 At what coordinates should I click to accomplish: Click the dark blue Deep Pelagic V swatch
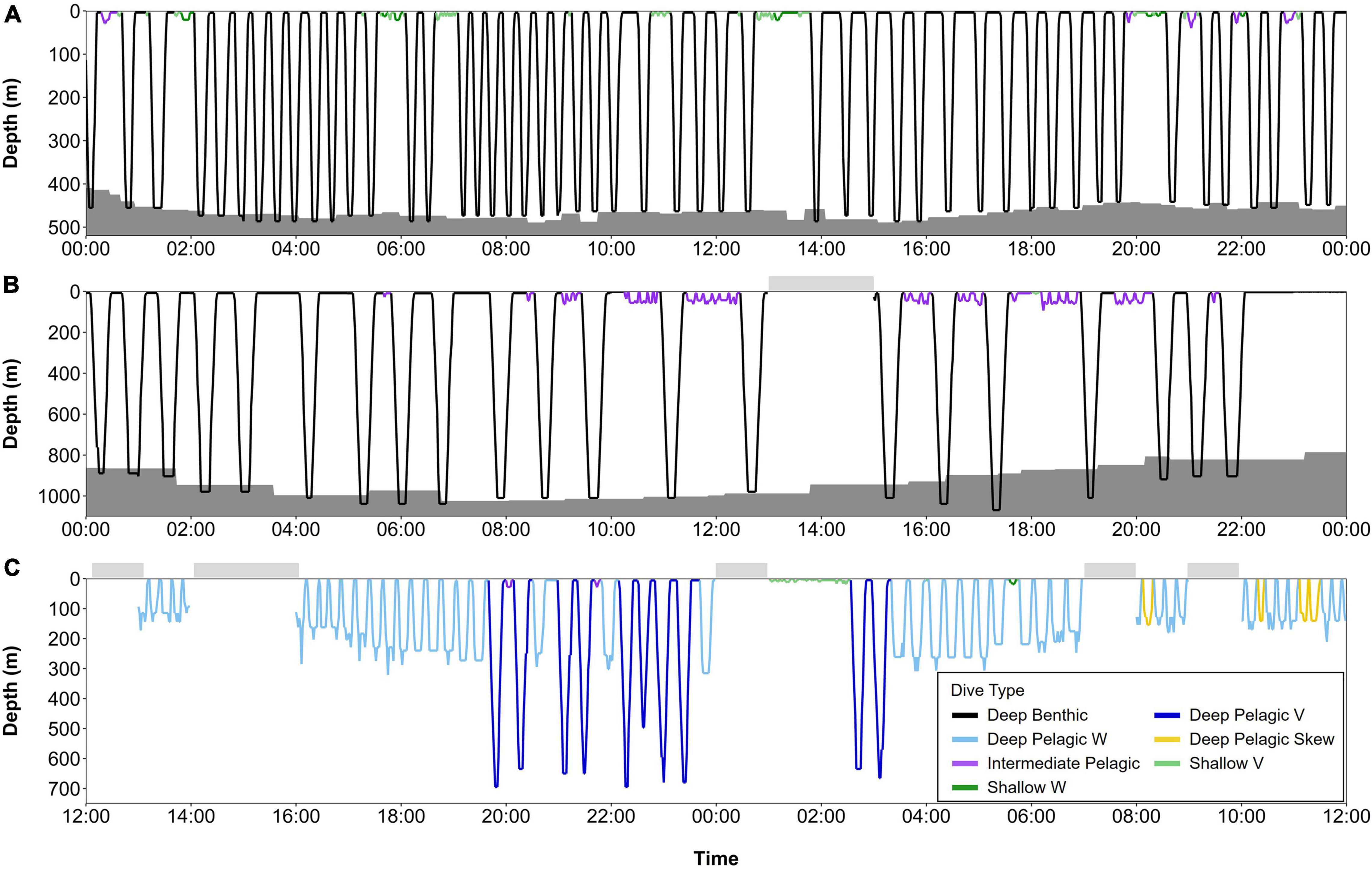point(1166,715)
